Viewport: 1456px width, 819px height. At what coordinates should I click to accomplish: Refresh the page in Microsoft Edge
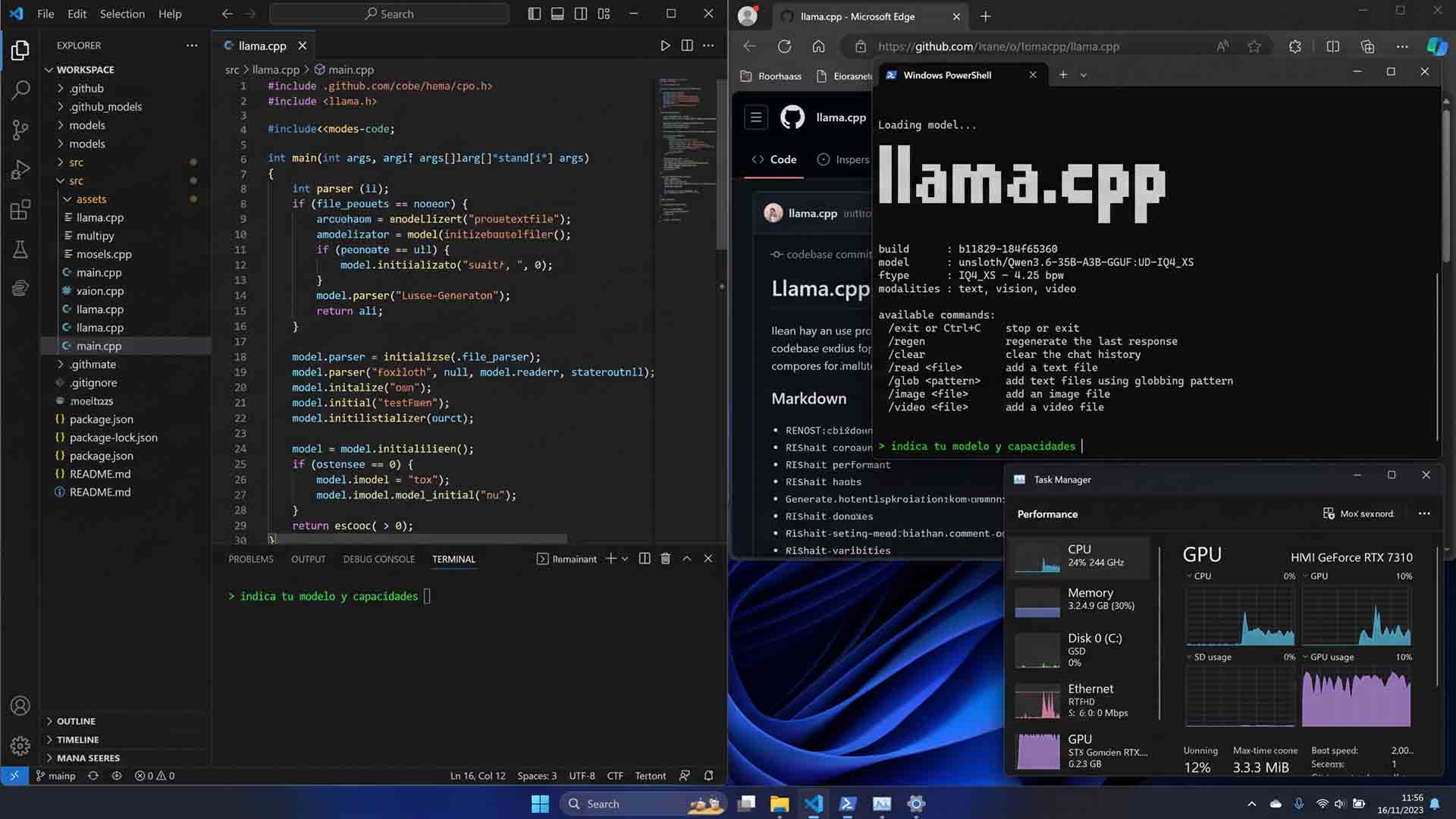[784, 46]
